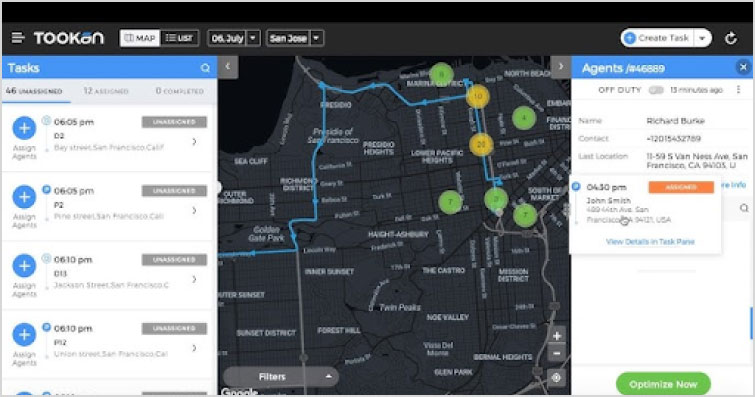
Task: Click Unassigned badge on task D13
Action: pyautogui.click(x=174, y=260)
